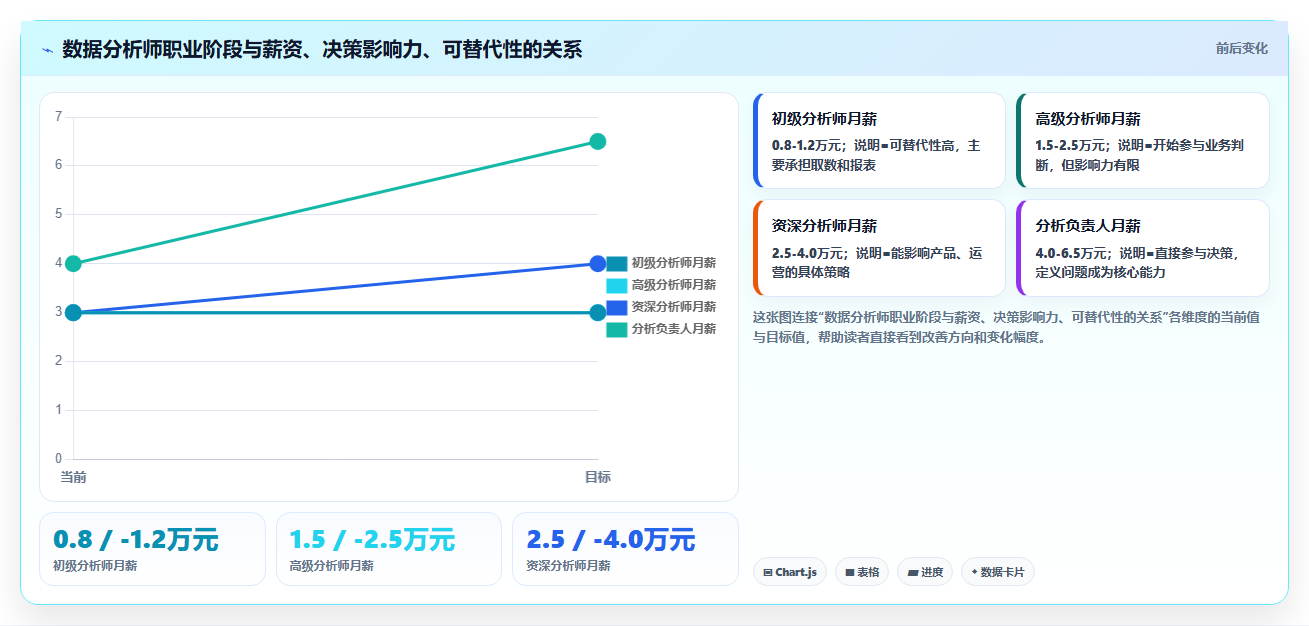The height and width of the screenshot is (626, 1309).
Task: Open the 分析负责人月薪 info card
Action: pos(1143,248)
